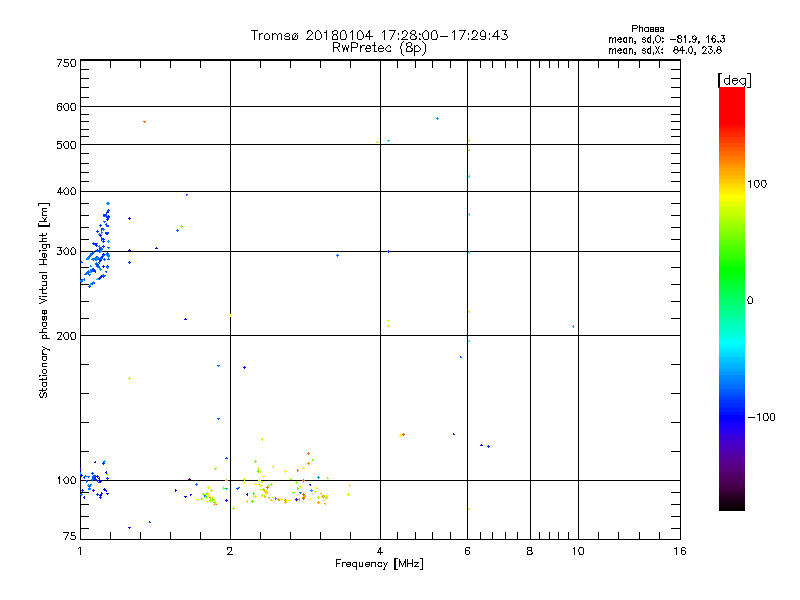
Task: Click the orange data point near 560 km
Action: pyautogui.click(x=144, y=122)
